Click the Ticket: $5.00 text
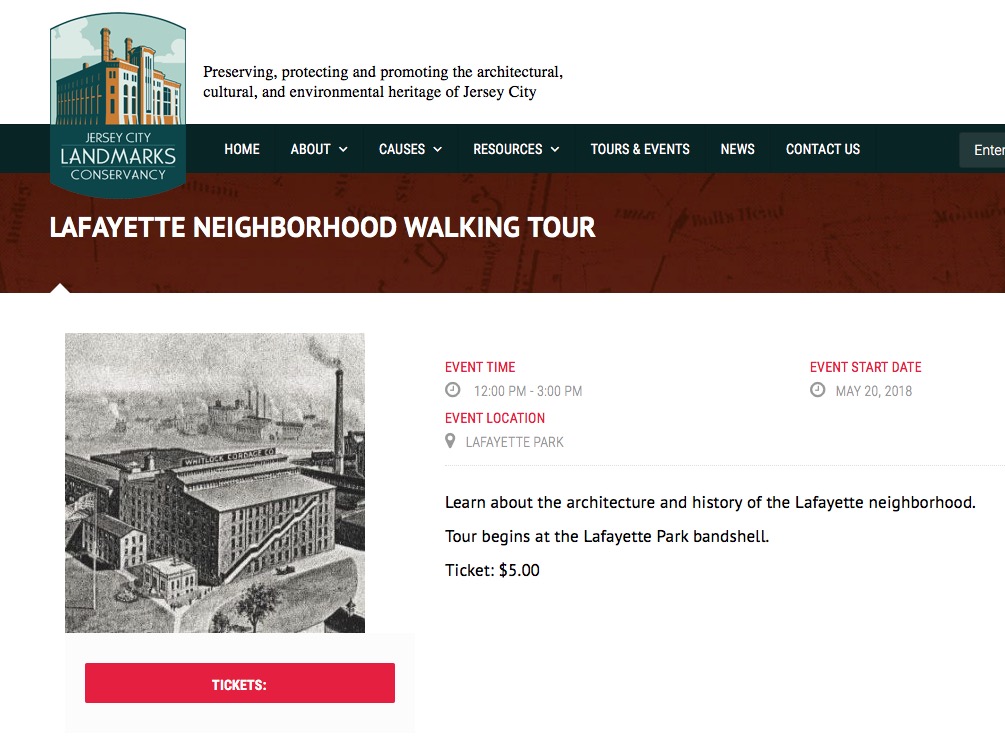 click(492, 570)
